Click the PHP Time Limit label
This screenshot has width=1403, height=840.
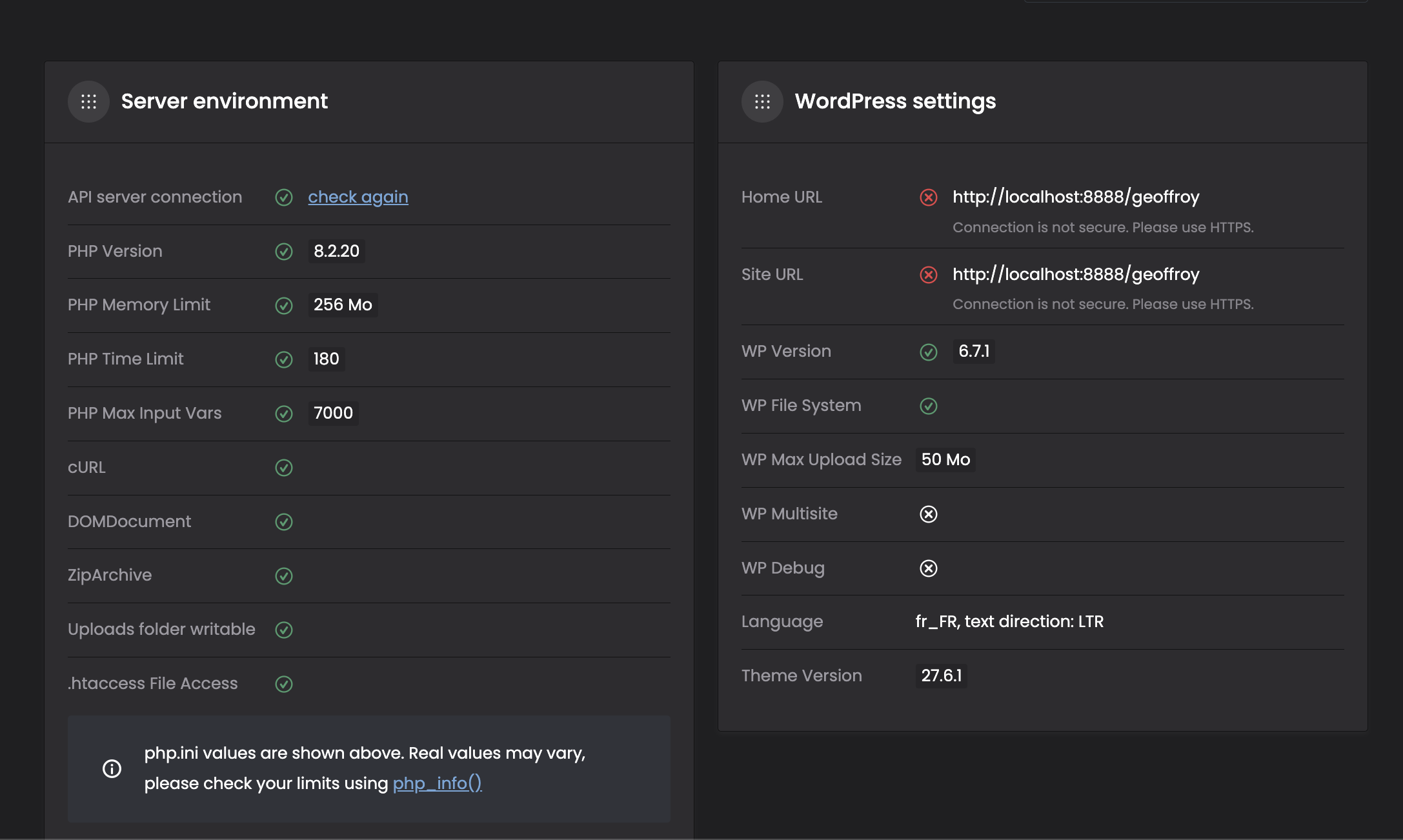click(x=126, y=359)
